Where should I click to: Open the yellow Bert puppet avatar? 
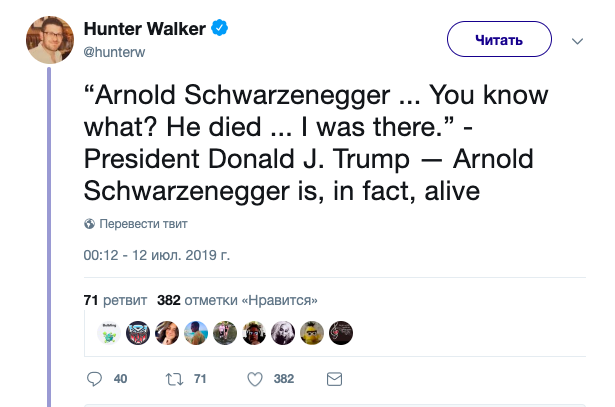(x=312, y=333)
